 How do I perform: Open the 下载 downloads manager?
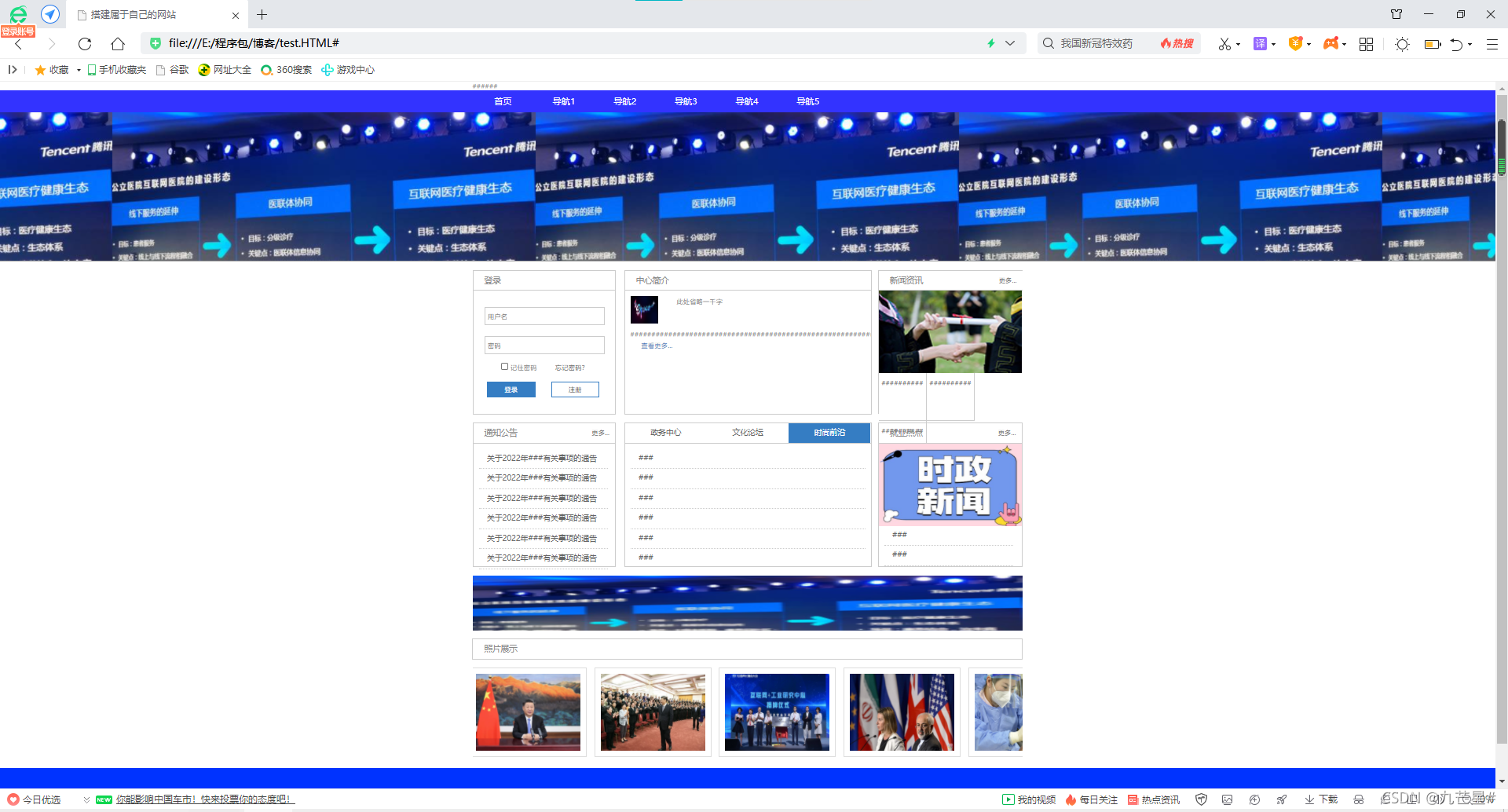click(x=1321, y=799)
